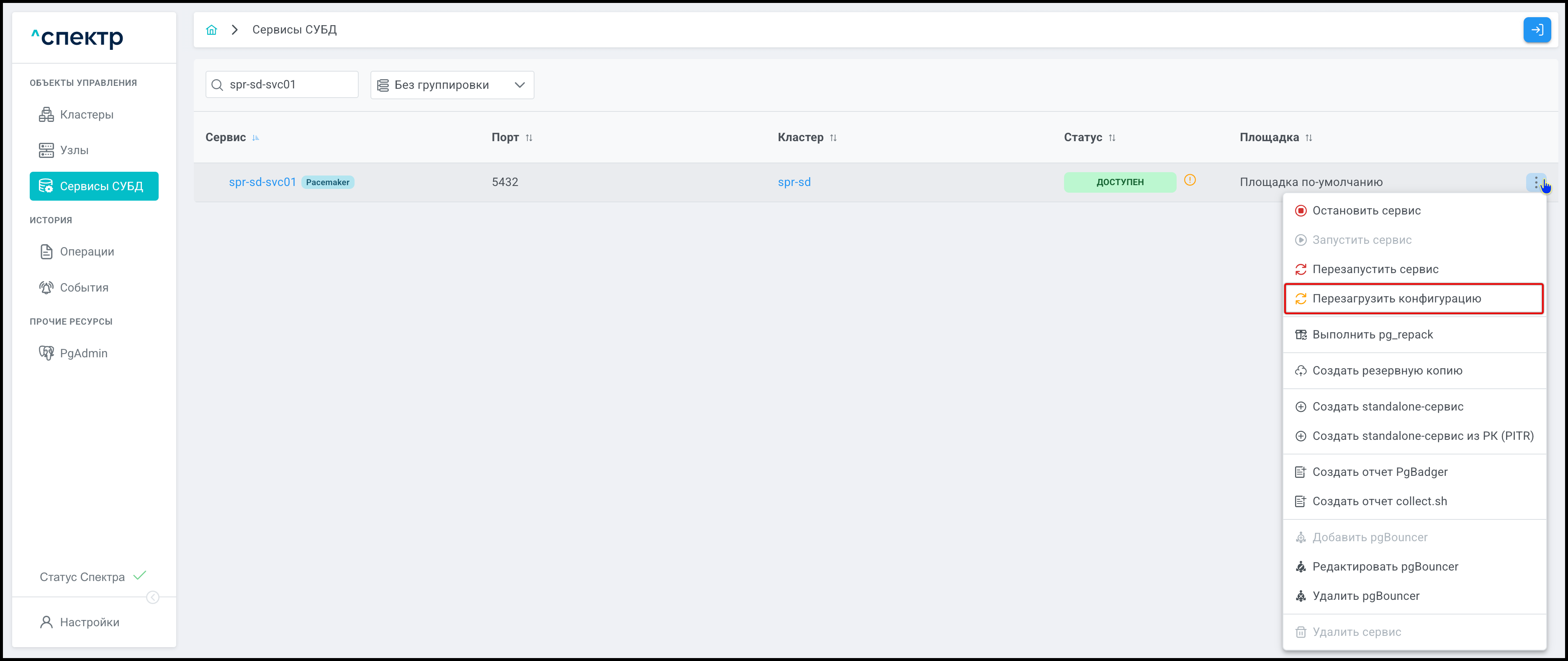Collapse the sidebar with the chevron icon

coord(153,597)
